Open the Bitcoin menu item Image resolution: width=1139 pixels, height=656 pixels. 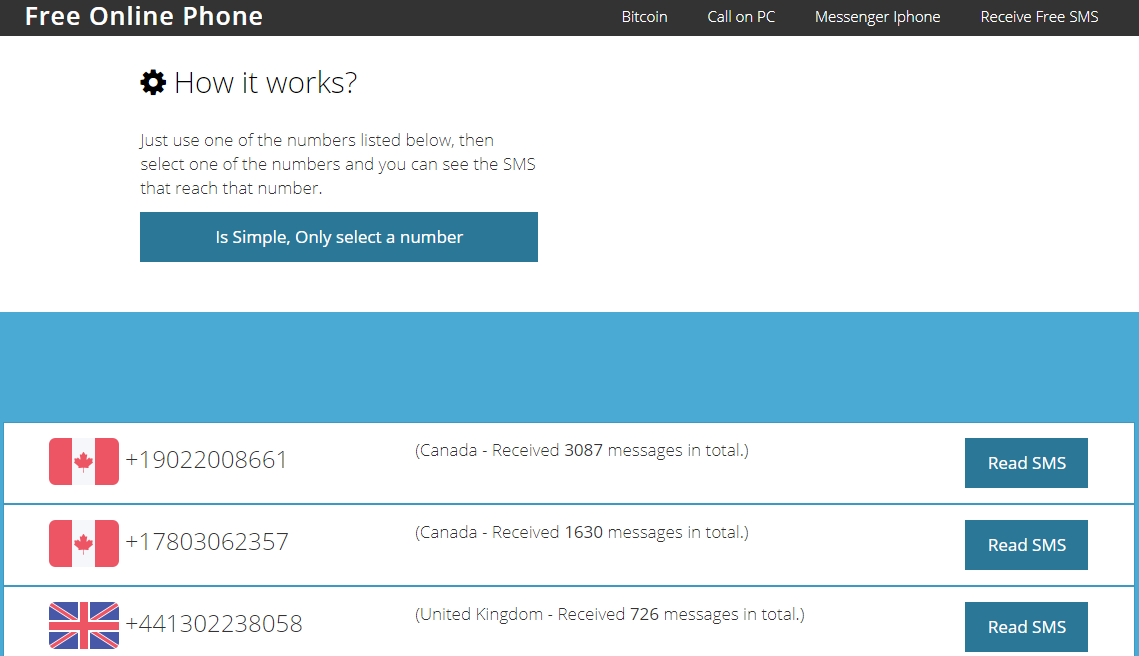point(644,17)
